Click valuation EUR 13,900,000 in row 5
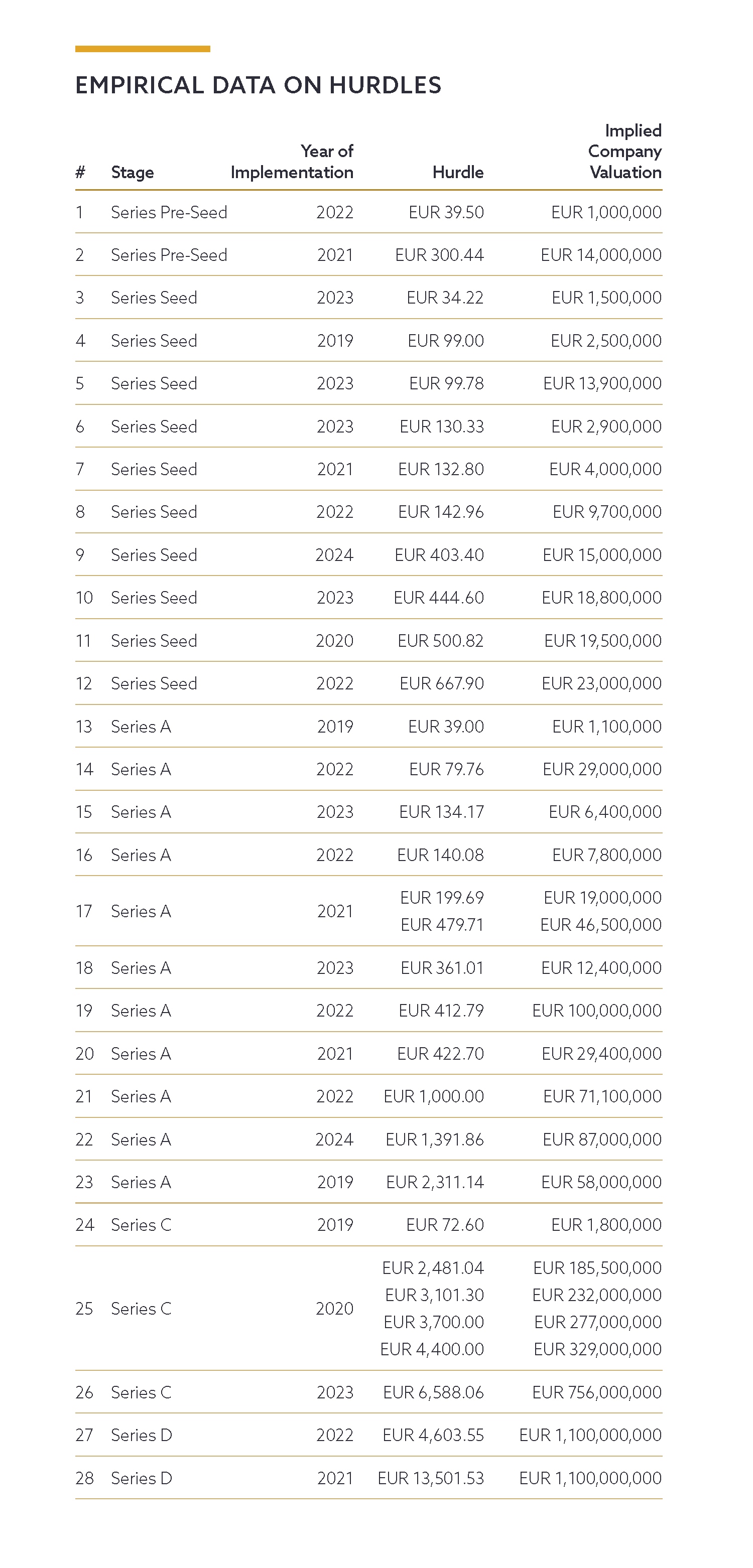The width and height of the screenshot is (753, 1568). (x=602, y=383)
